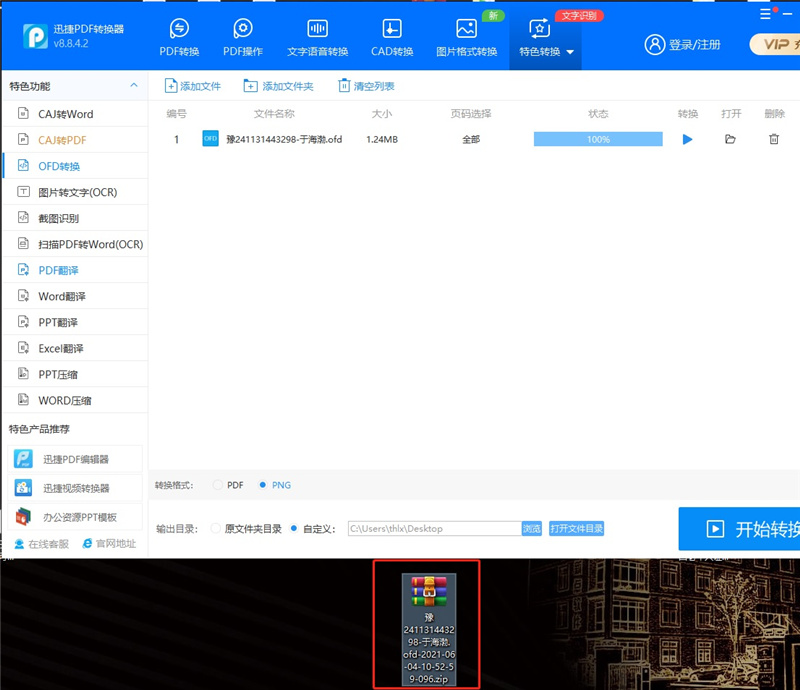
Task: Open 迅捷视频转换器 product link
Action: (x=76, y=488)
